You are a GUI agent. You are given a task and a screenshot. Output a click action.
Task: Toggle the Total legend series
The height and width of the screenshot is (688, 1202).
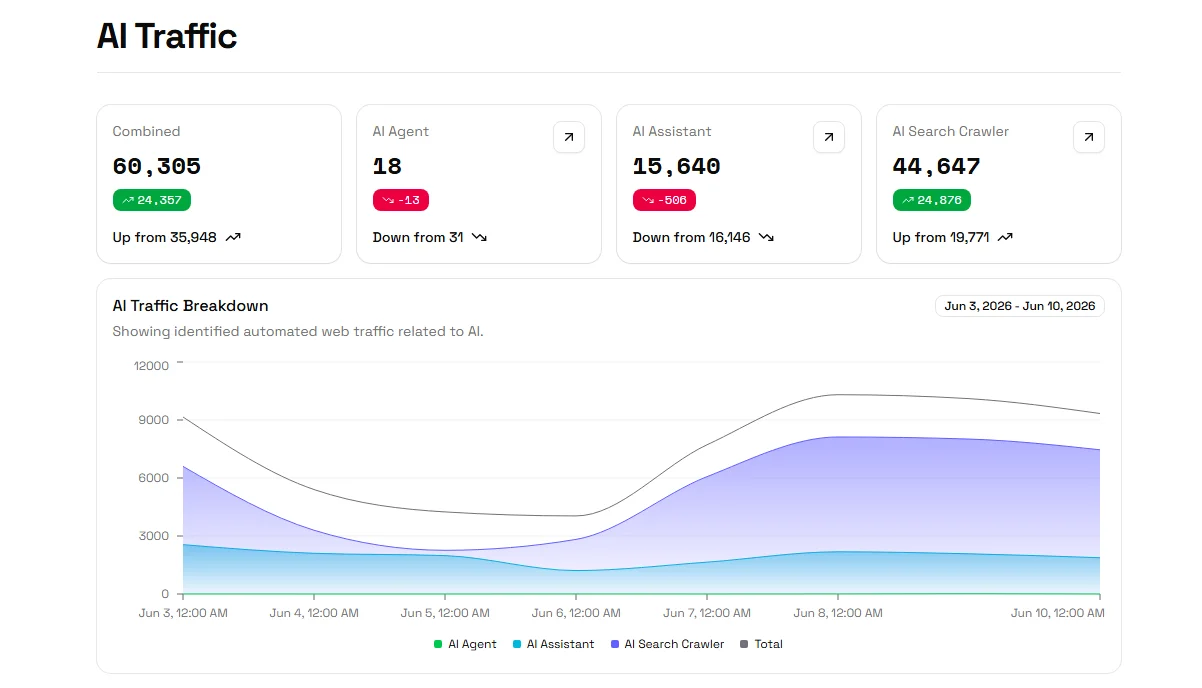761,644
